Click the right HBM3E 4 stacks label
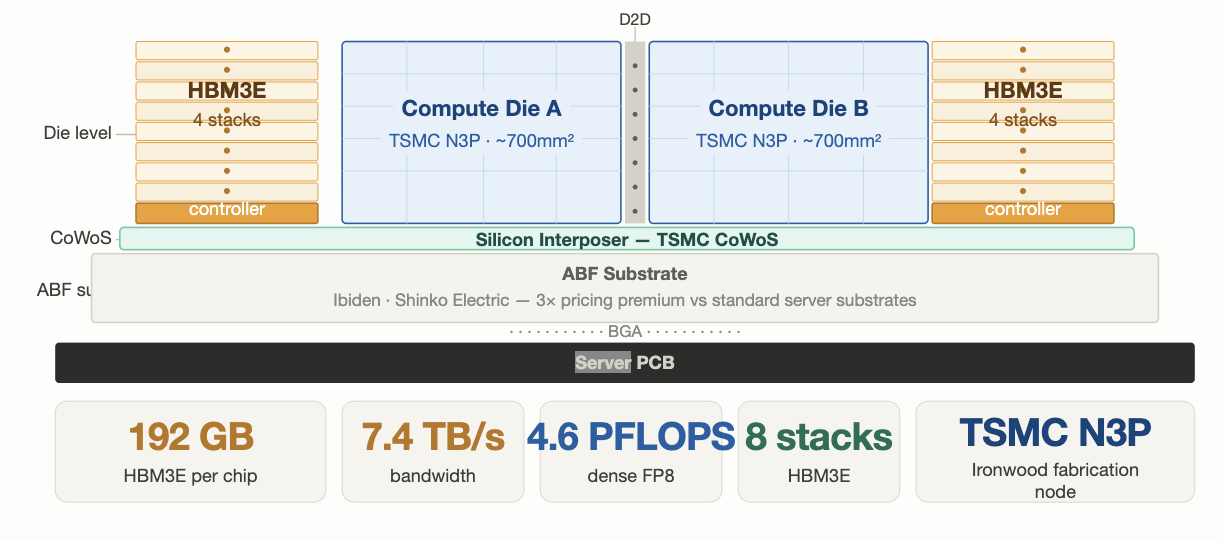Viewport: 1222px width, 540px height. 1023,105
